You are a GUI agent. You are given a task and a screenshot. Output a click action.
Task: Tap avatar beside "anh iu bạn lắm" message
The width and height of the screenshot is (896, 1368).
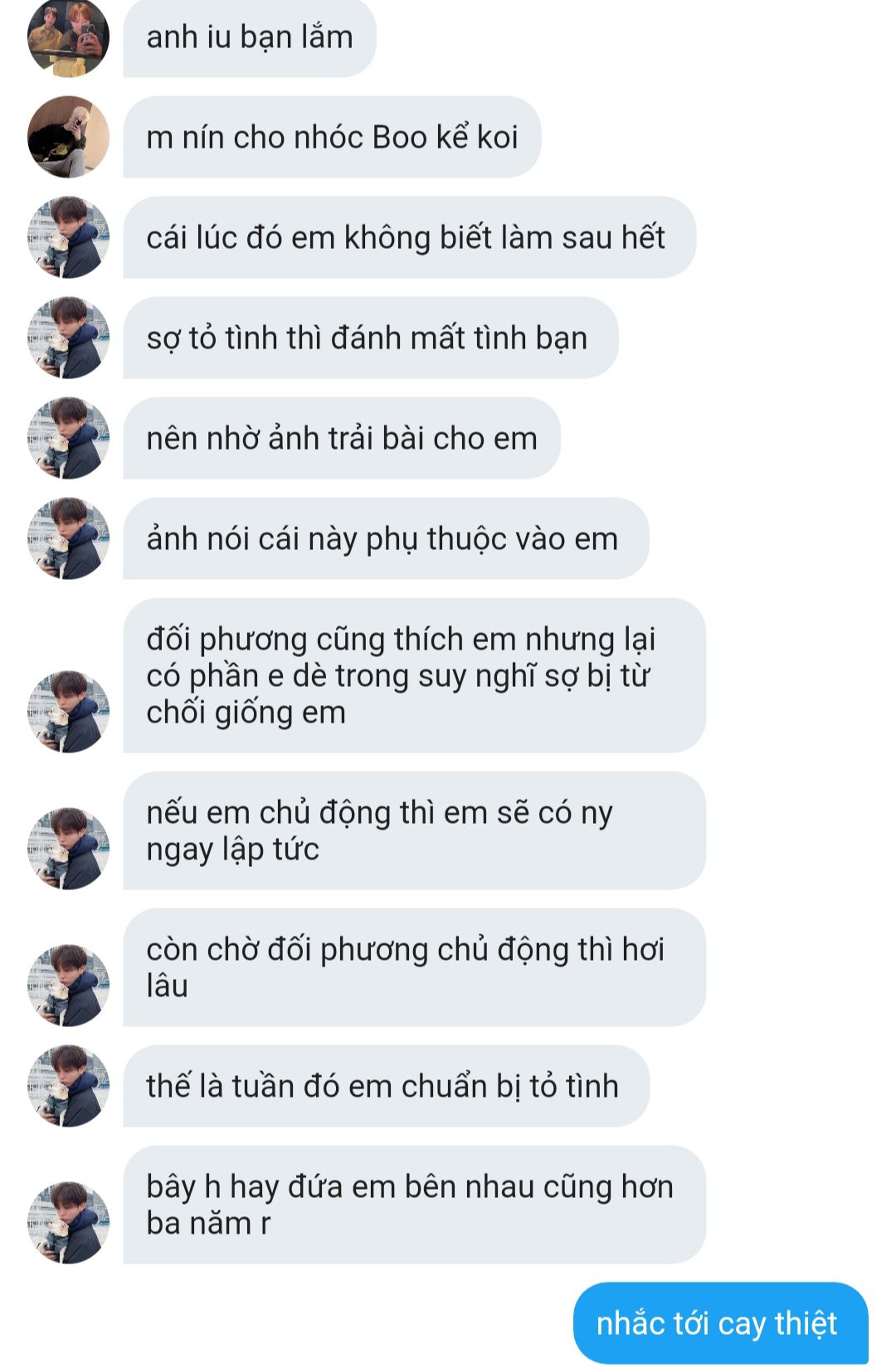[x=69, y=37]
